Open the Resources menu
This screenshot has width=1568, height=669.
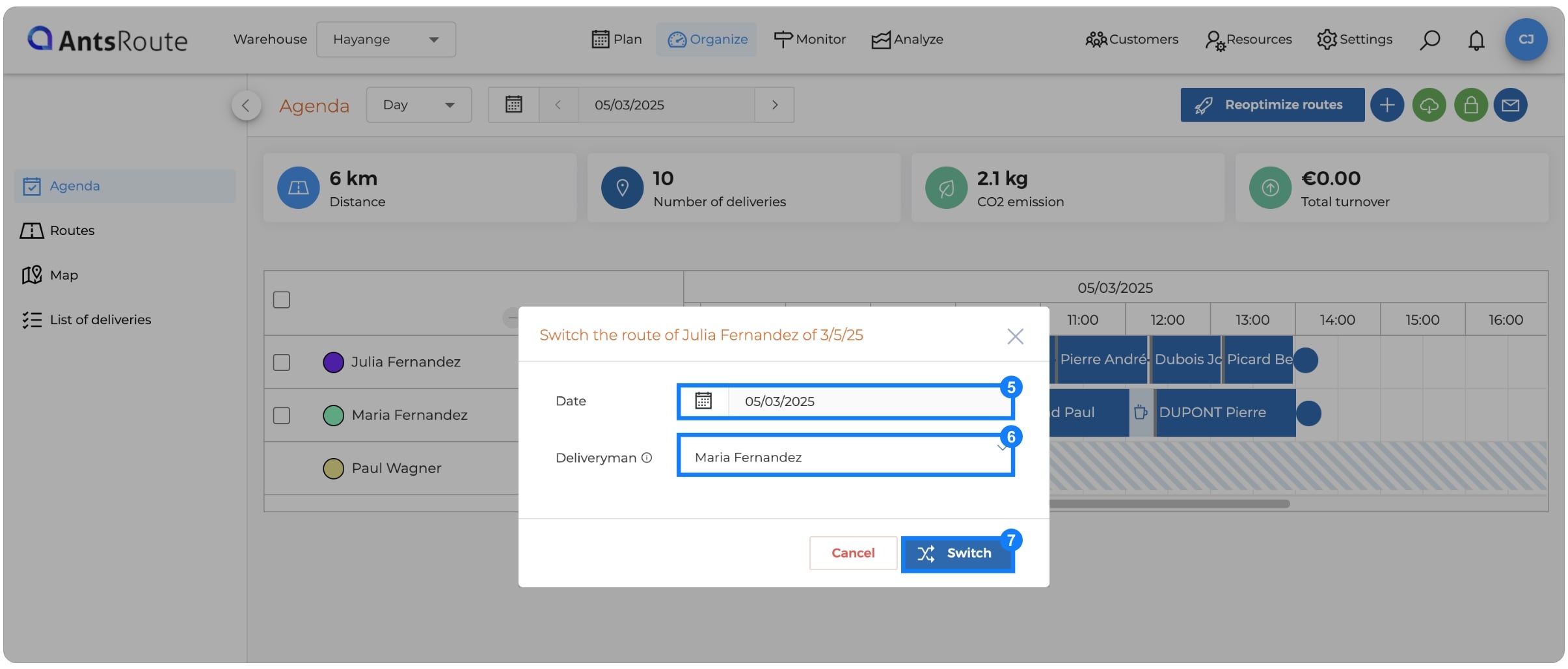1248,40
